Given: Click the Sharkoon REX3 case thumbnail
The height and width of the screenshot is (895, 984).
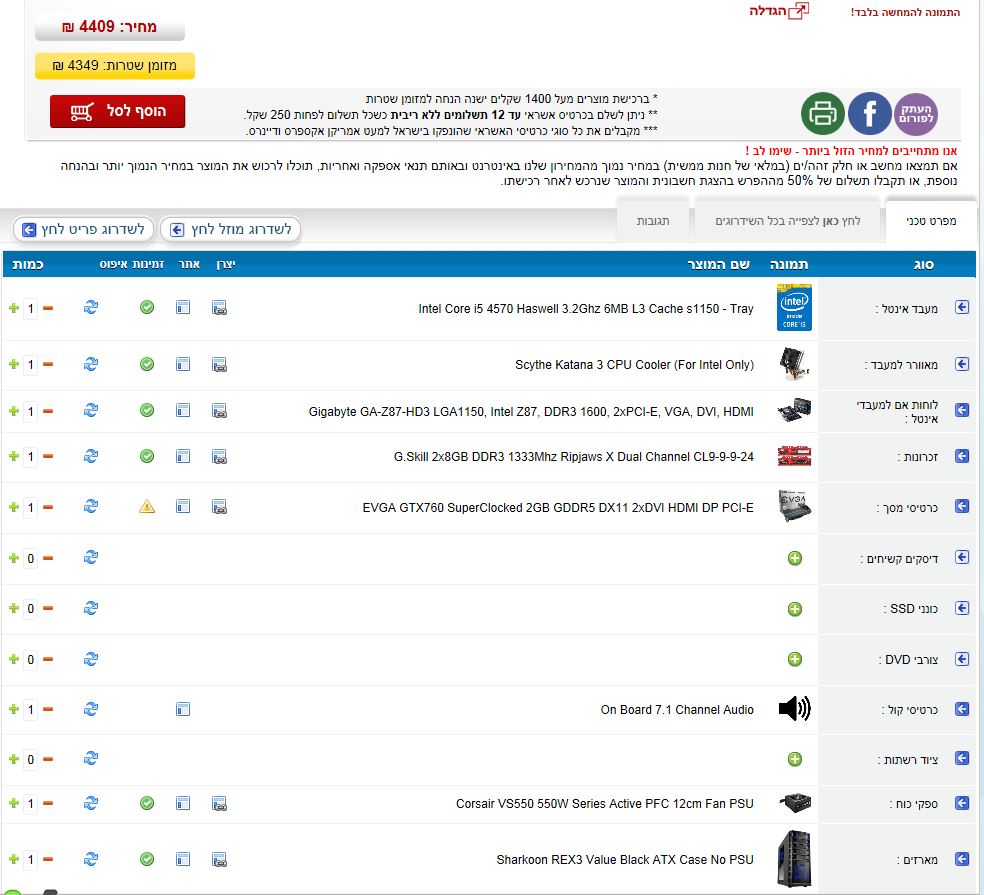Looking at the screenshot, I should click(x=794, y=858).
